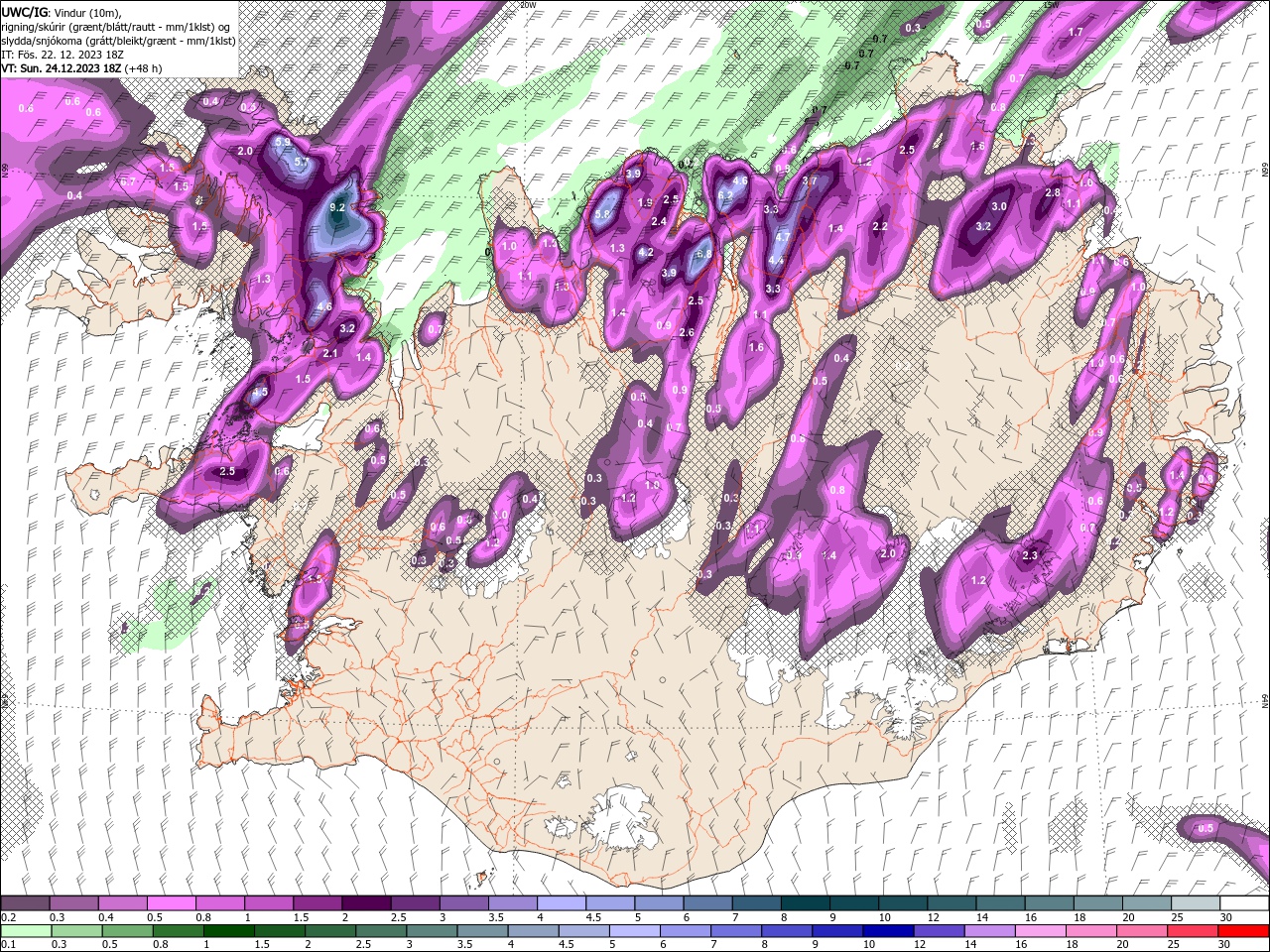Pick the dark mauve 0.2–0.3 snow legend swatch
This screenshot has width=1270, height=952.
(x=25, y=903)
